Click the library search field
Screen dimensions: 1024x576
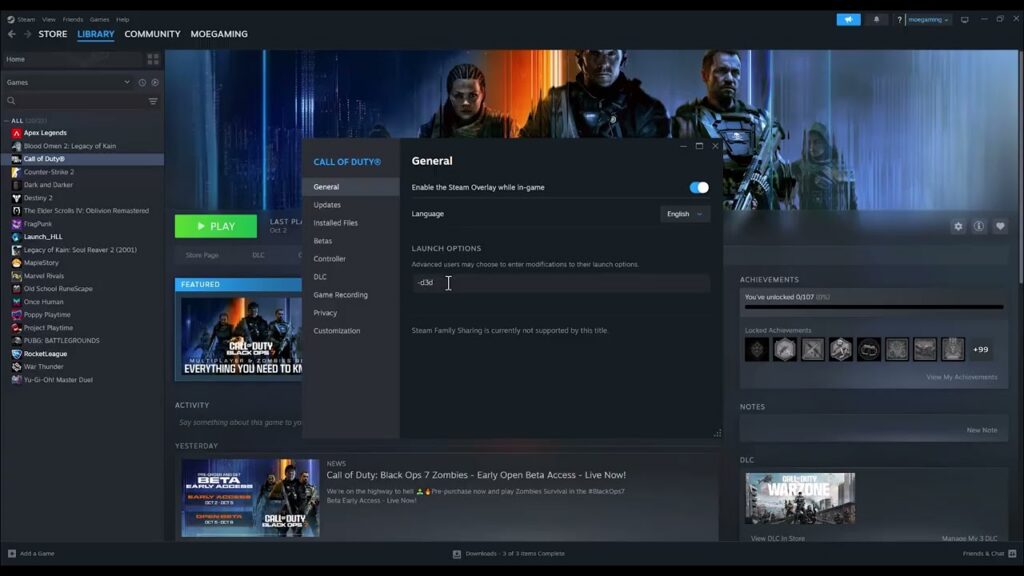point(75,101)
